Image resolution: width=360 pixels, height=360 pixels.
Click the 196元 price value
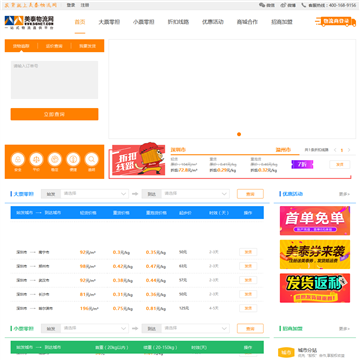click(x=88, y=308)
